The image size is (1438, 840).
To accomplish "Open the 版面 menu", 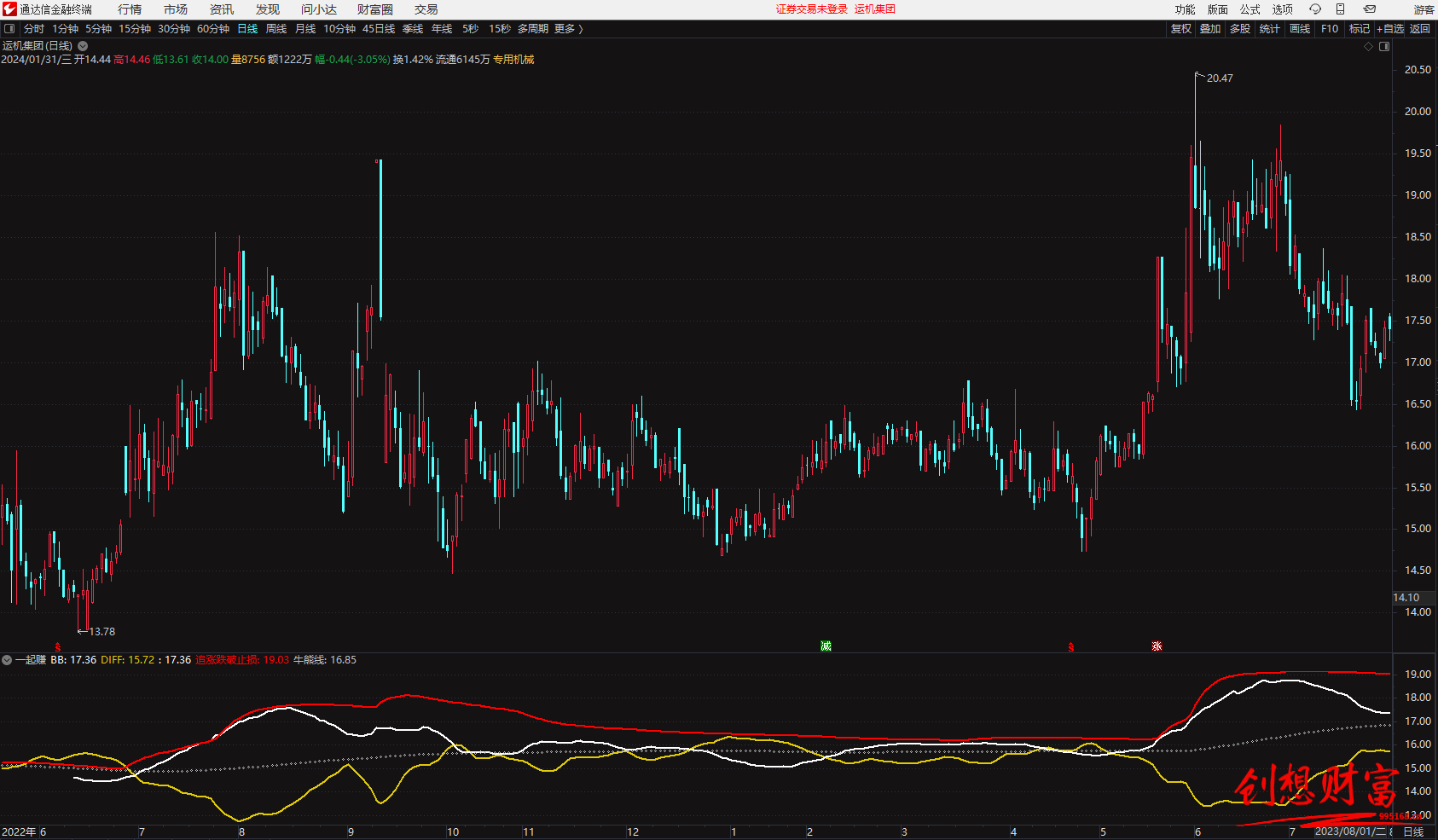I will point(1218,9).
